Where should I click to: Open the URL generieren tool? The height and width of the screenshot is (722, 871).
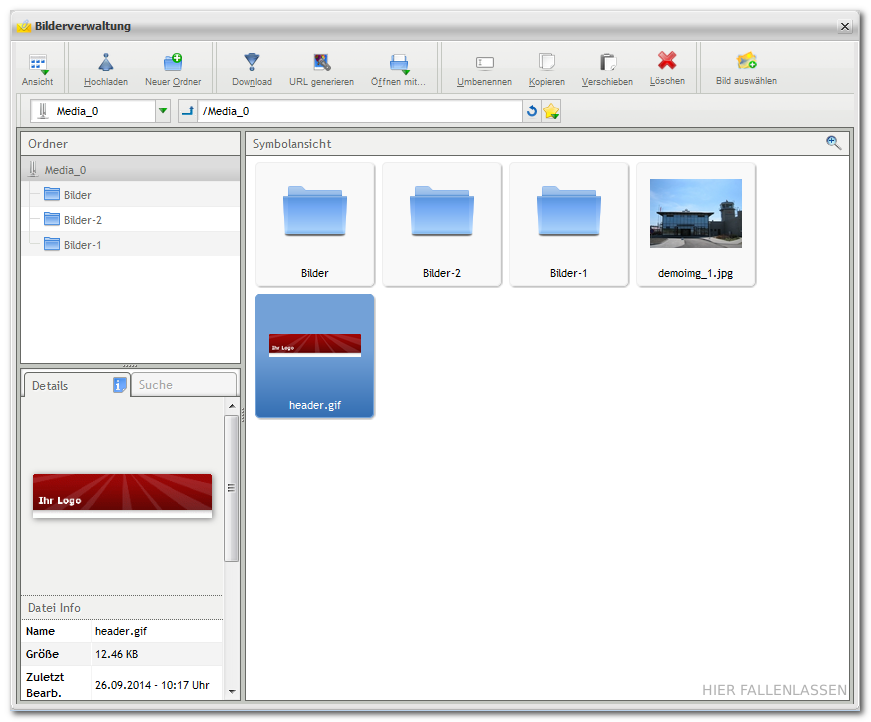pyautogui.click(x=321, y=63)
